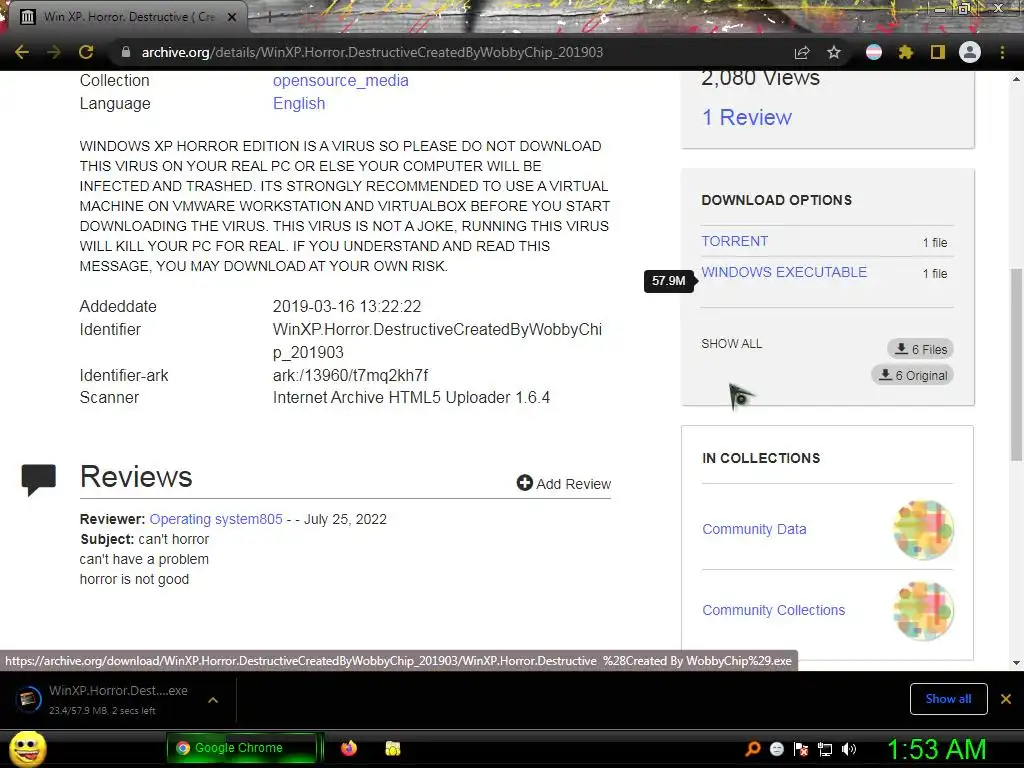Reload the archive.org page

pos(86,52)
